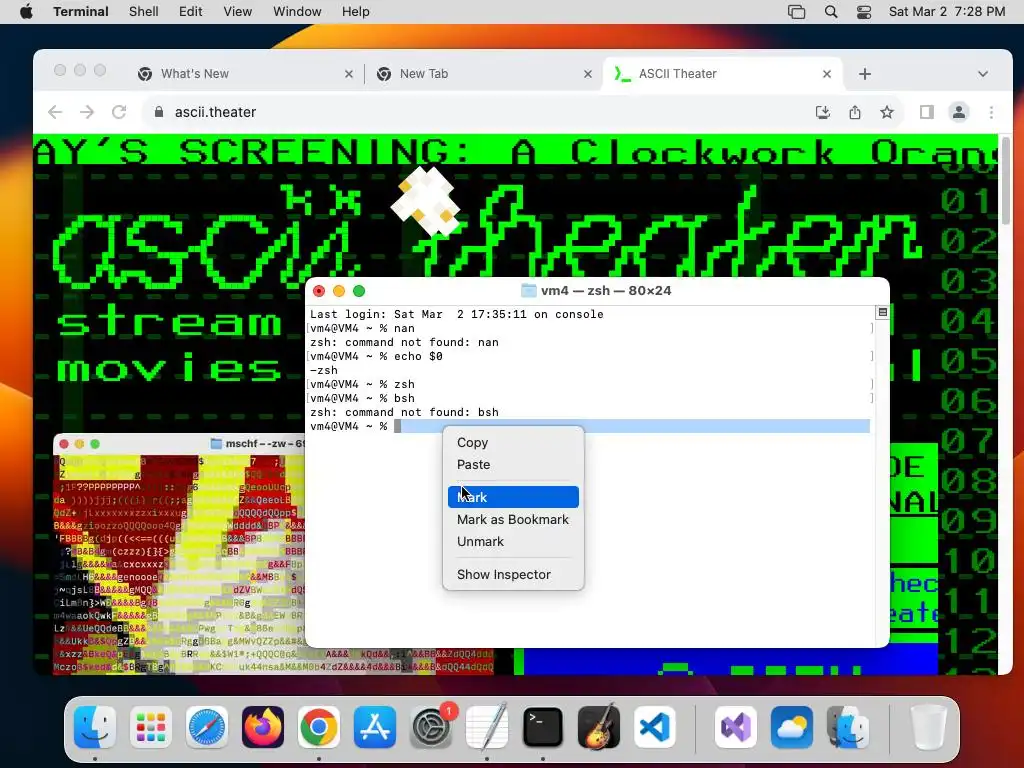
Task: Open the View menu in menu bar
Action: coord(237,12)
